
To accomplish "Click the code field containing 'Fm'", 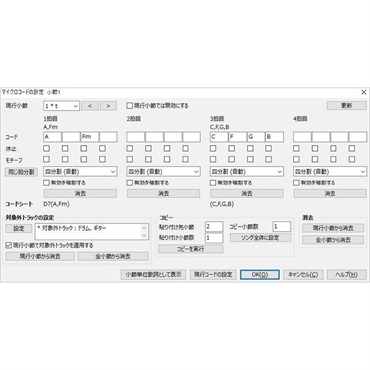I will tap(89, 137).
